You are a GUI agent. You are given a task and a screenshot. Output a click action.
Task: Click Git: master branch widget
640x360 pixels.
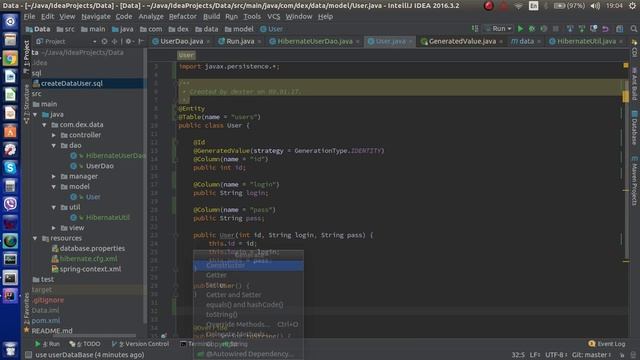click(591, 355)
